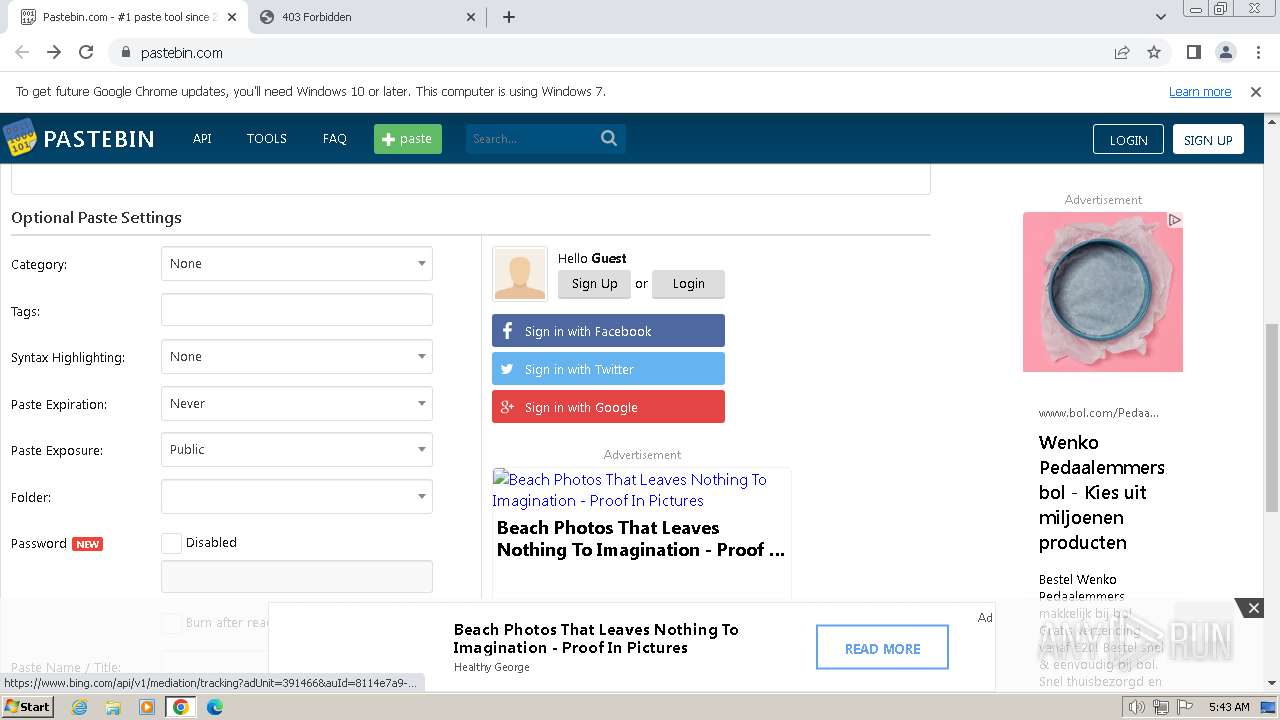The image size is (1280, 720).
Task: Toggle the Burn after read checkbox
Action: click(x=171, y=622)
